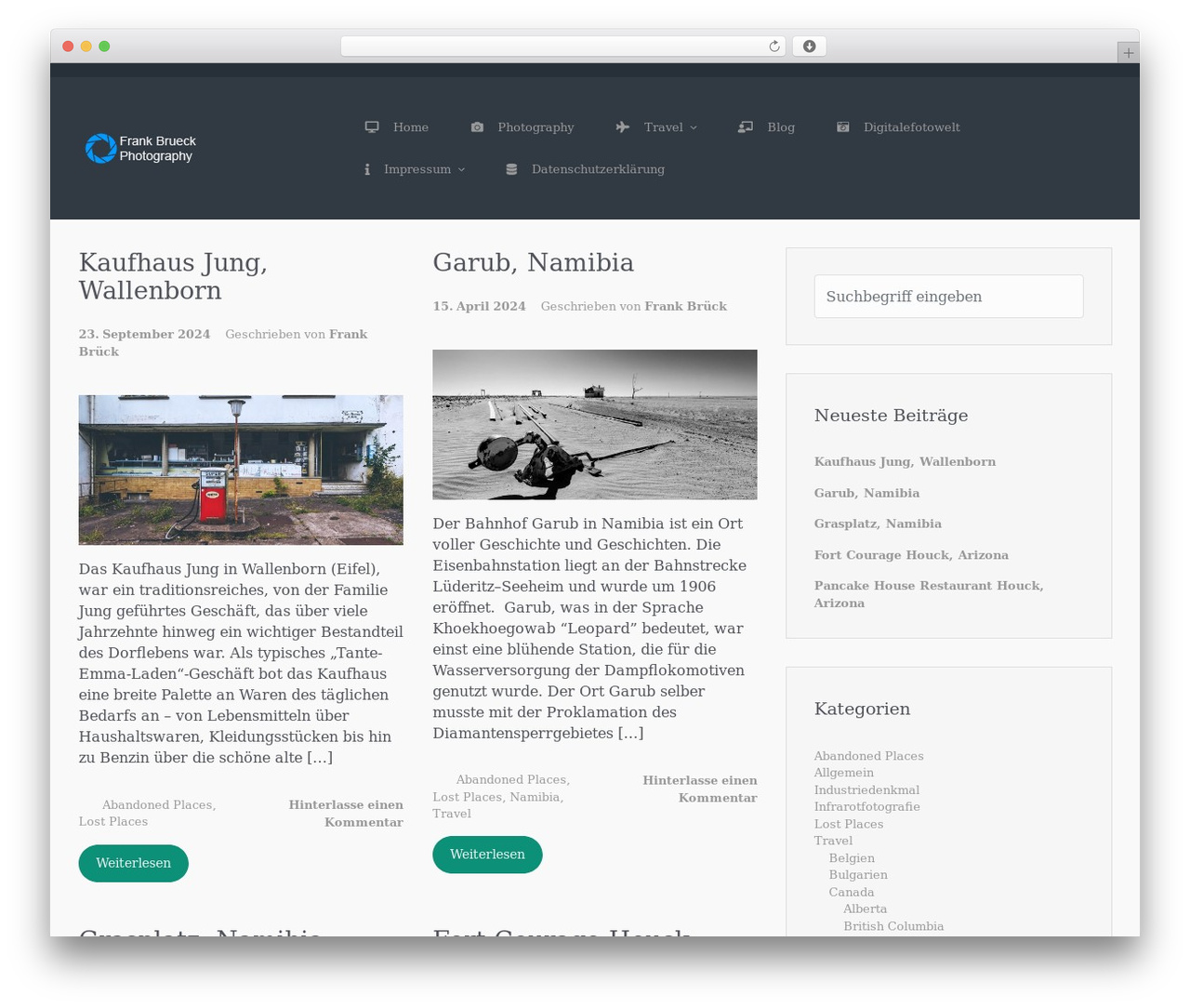Focus the Suchbegriff eingeben search field

pos(949,297)
